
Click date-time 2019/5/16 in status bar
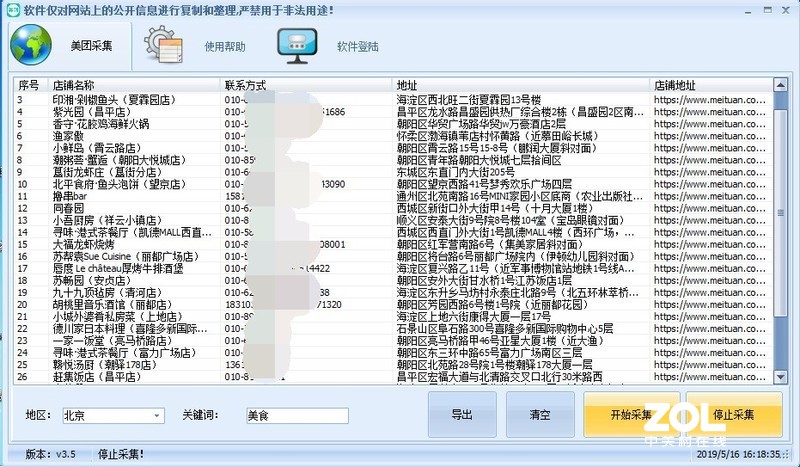click(737, 454)
